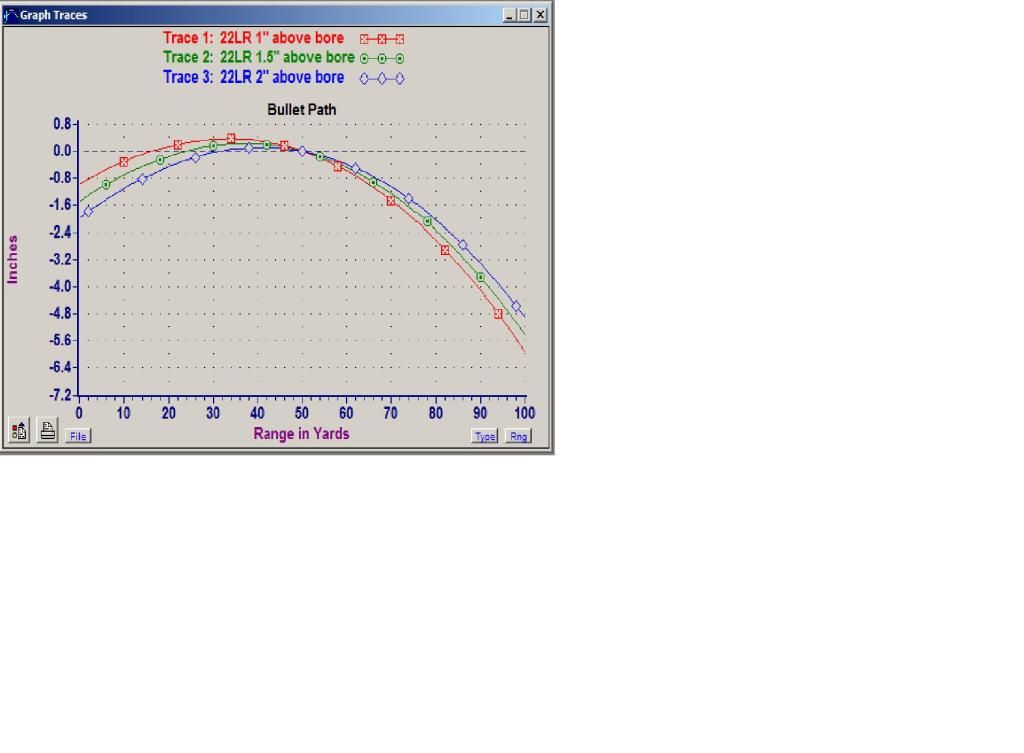Minimize the Graph Traces window
The height and width of the screenshot is (753, 1024).
click(x=512, y=15)
